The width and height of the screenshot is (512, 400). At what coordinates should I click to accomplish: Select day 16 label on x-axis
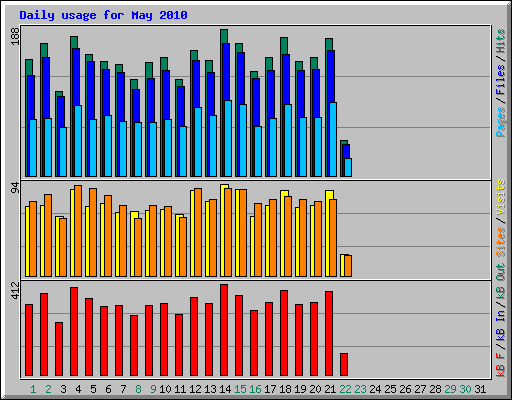[255, 389]
